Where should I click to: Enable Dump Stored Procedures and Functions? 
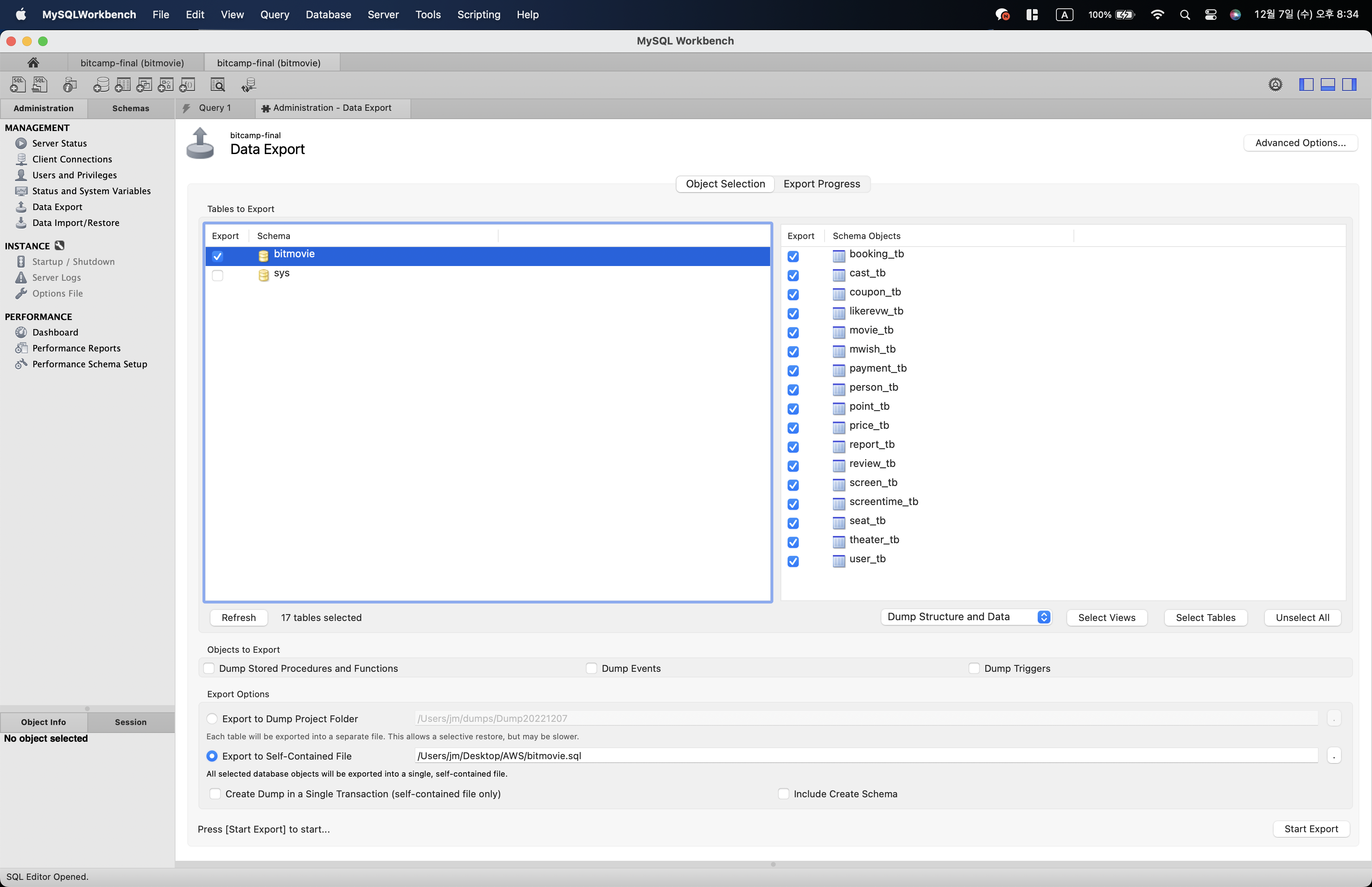click(x=209, y=668)
